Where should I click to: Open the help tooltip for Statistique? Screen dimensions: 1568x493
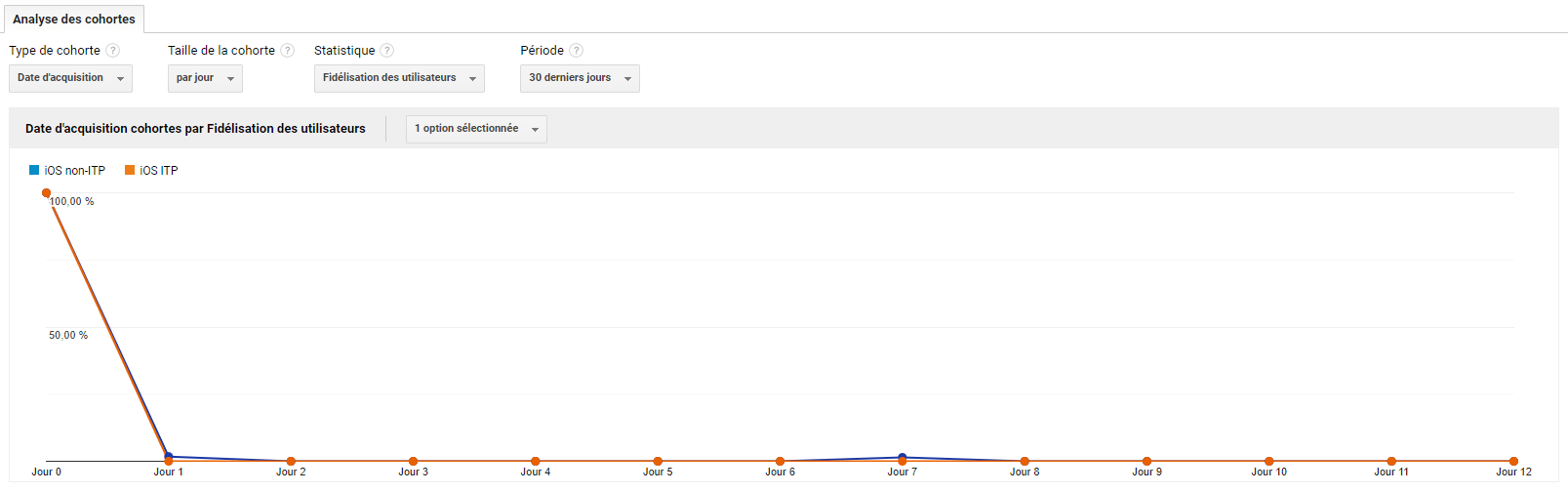[387, 51]
